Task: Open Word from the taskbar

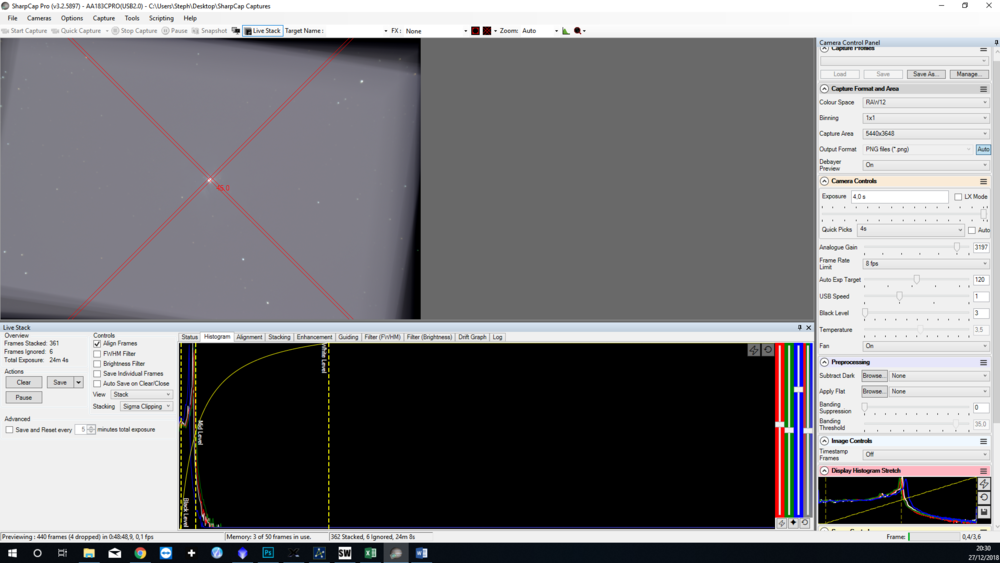Action: (x=421, y=553)
